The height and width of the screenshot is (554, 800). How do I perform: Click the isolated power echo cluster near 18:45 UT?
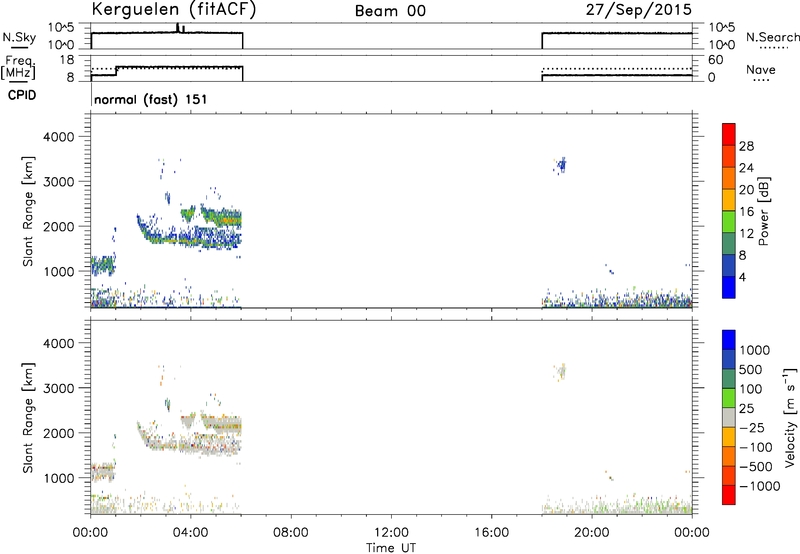pos(561,165)
